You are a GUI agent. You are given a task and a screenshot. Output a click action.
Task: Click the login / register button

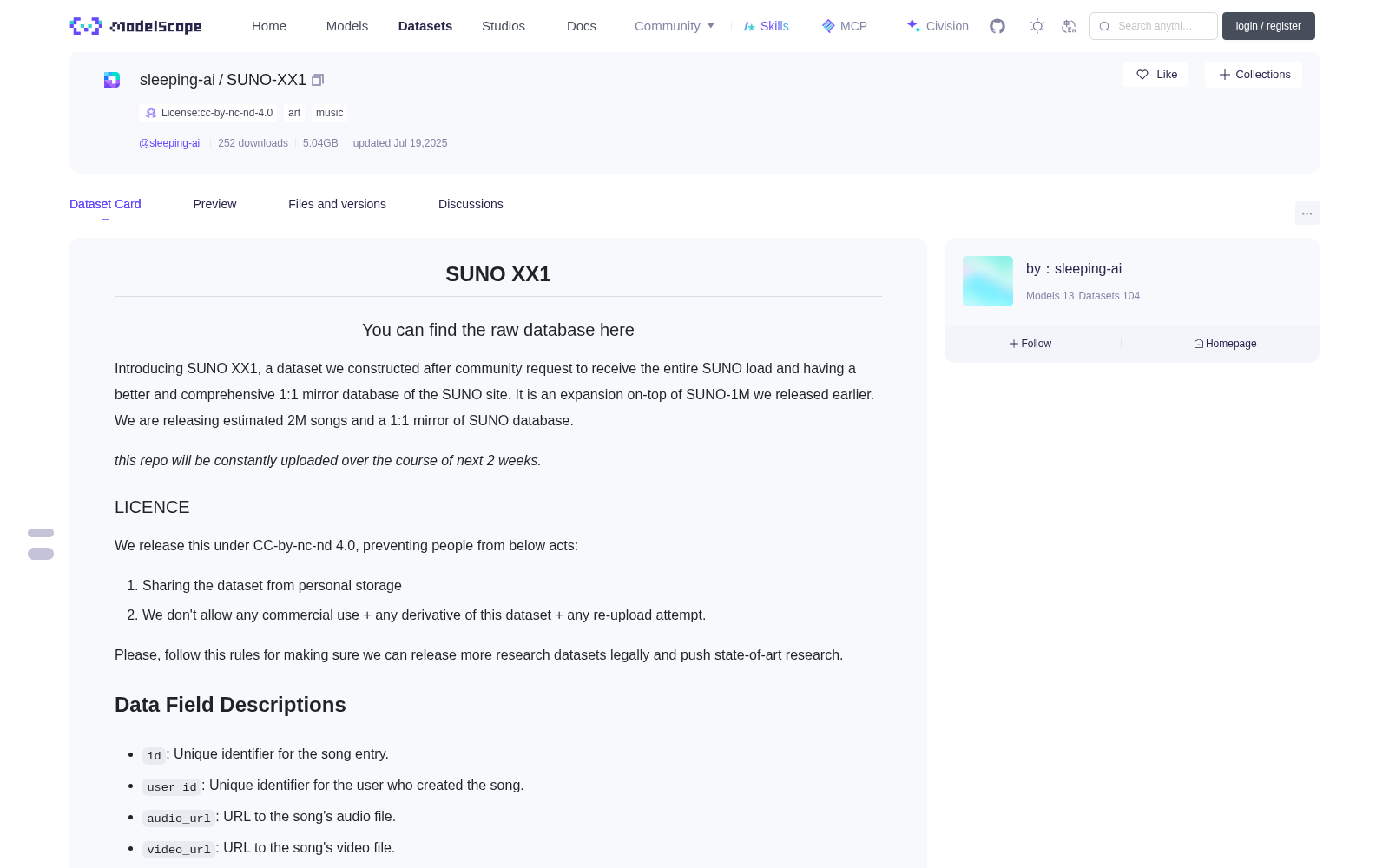tap(1268, 26)
